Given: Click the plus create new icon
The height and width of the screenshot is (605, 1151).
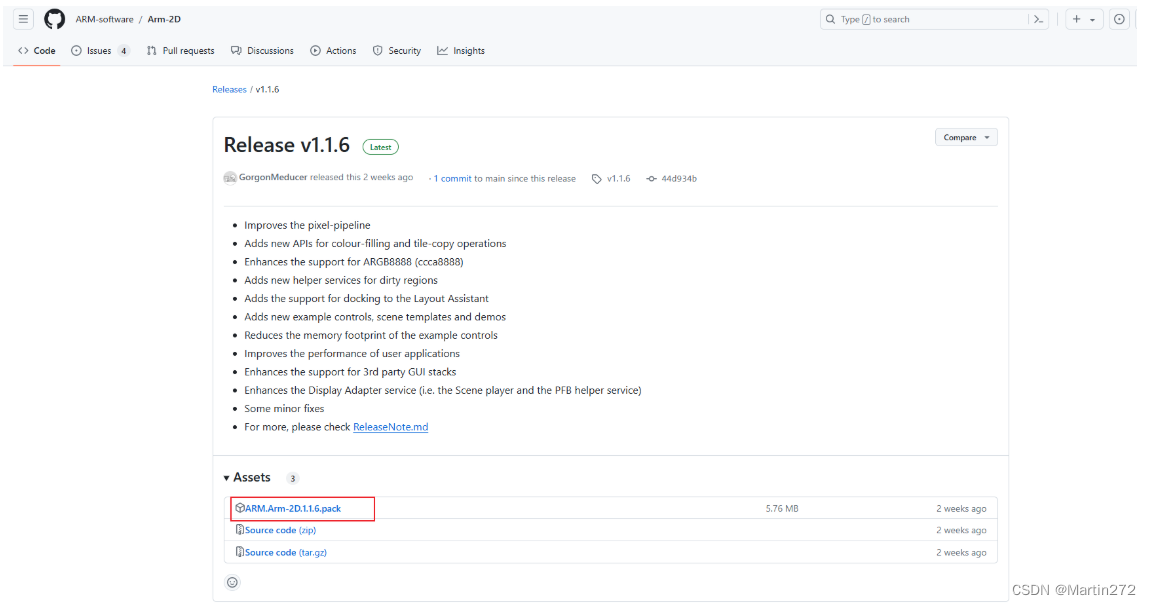Looking at the screenshot, I should pos(1077,19).
